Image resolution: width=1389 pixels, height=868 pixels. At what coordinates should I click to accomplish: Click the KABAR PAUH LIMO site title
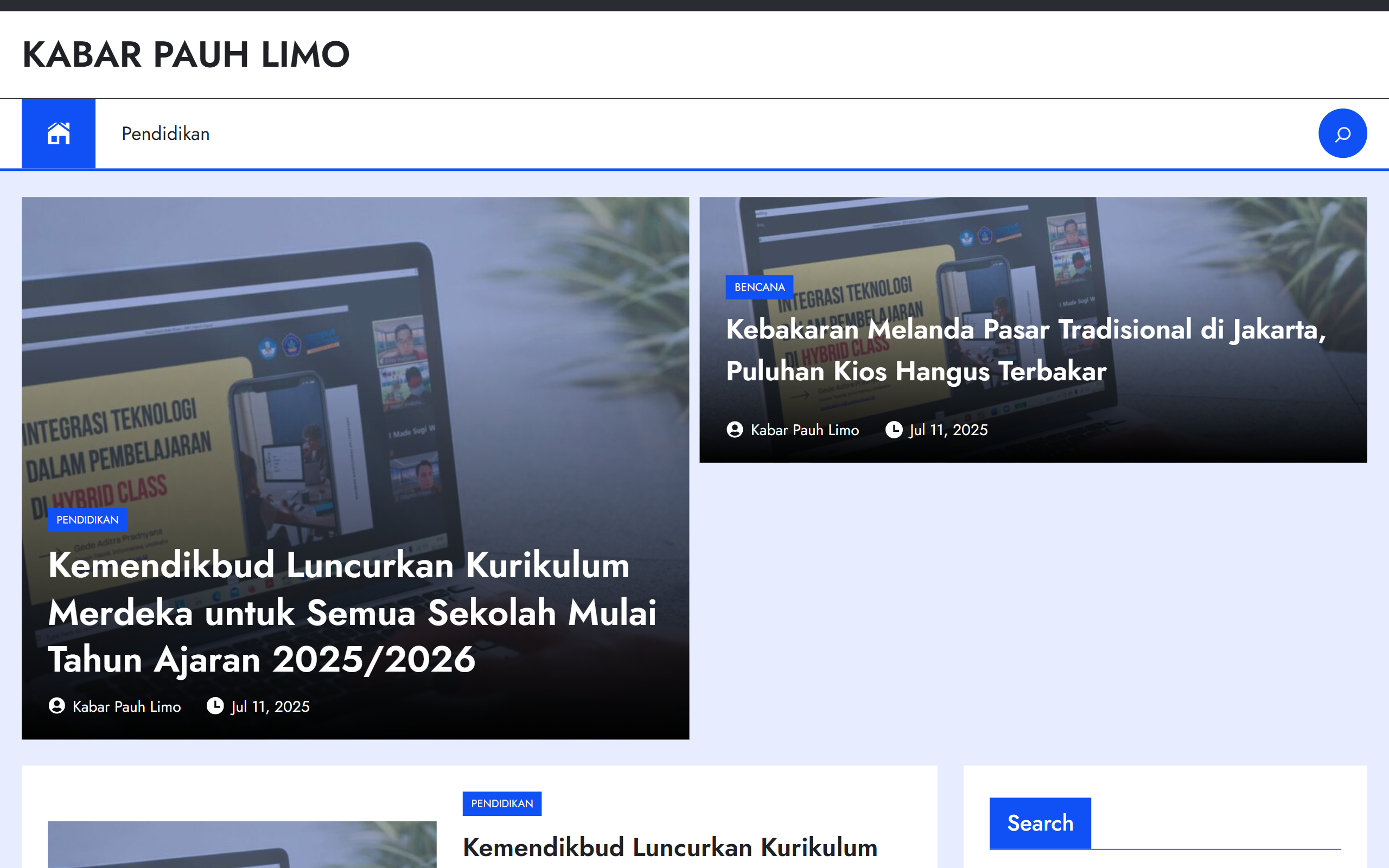[x=186, y=55]
